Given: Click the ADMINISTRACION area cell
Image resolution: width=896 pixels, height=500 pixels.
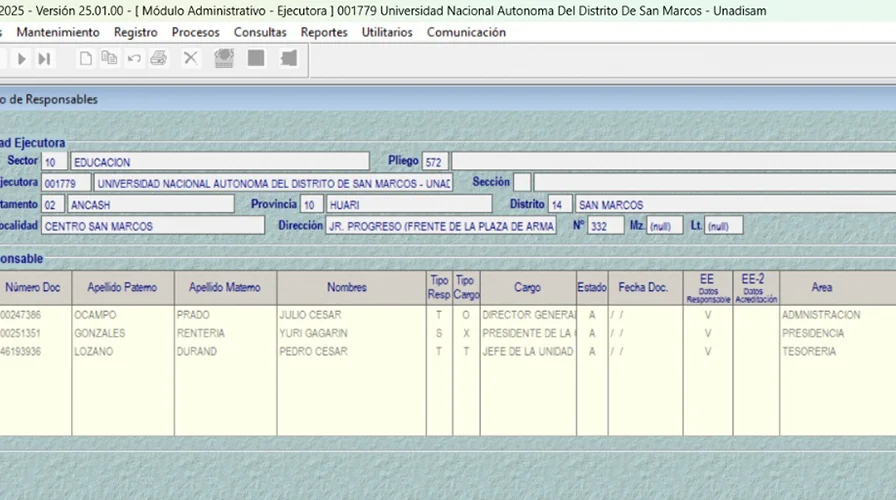Looking at the screenshot, I should tap(838, 315).
